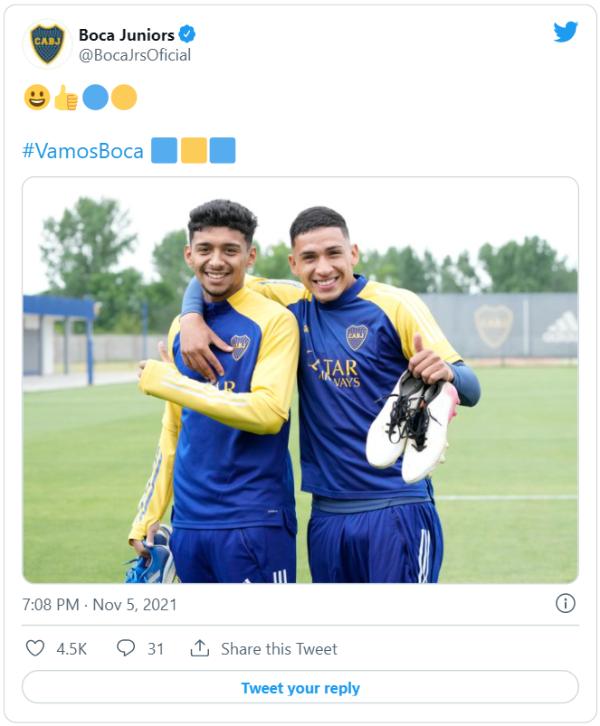Open the Twitter bird logo
This screenshot has height=726, width=600.
click(565, 32)
